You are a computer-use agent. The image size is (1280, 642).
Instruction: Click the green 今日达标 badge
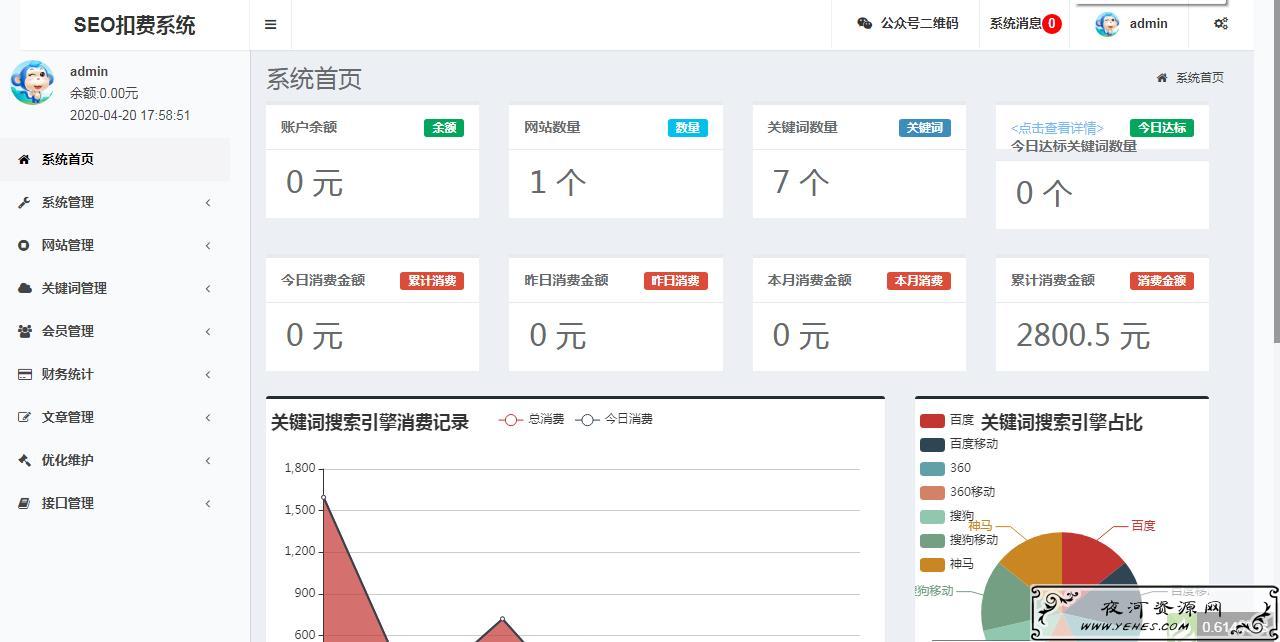[1162, 128]
